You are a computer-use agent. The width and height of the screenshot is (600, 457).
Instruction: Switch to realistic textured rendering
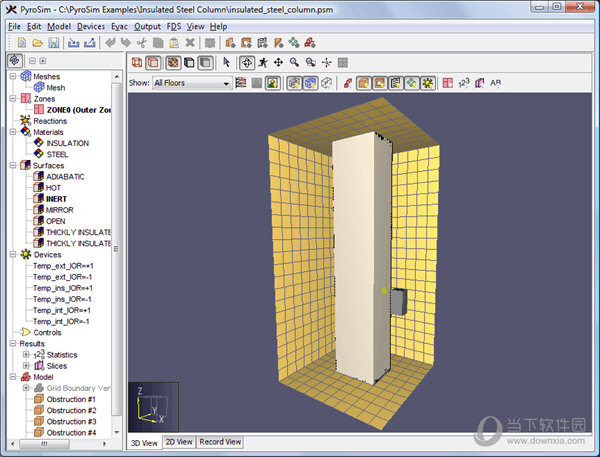tap(173, 62)
